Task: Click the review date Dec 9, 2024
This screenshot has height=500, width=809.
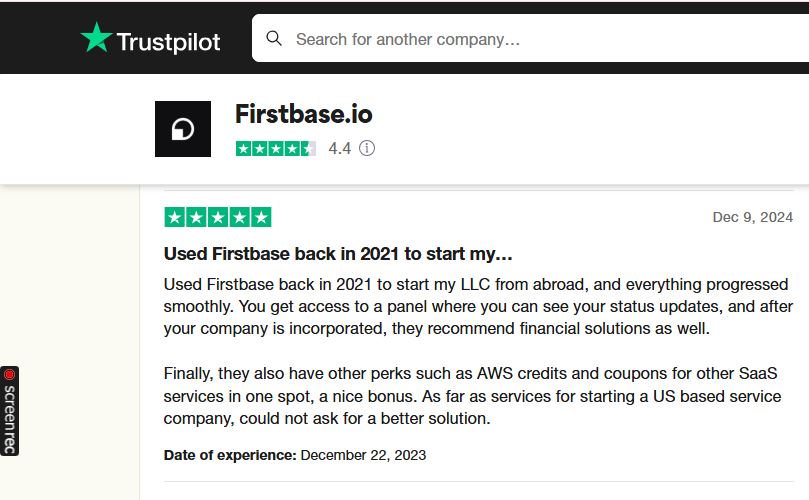Action: (753, 217)
